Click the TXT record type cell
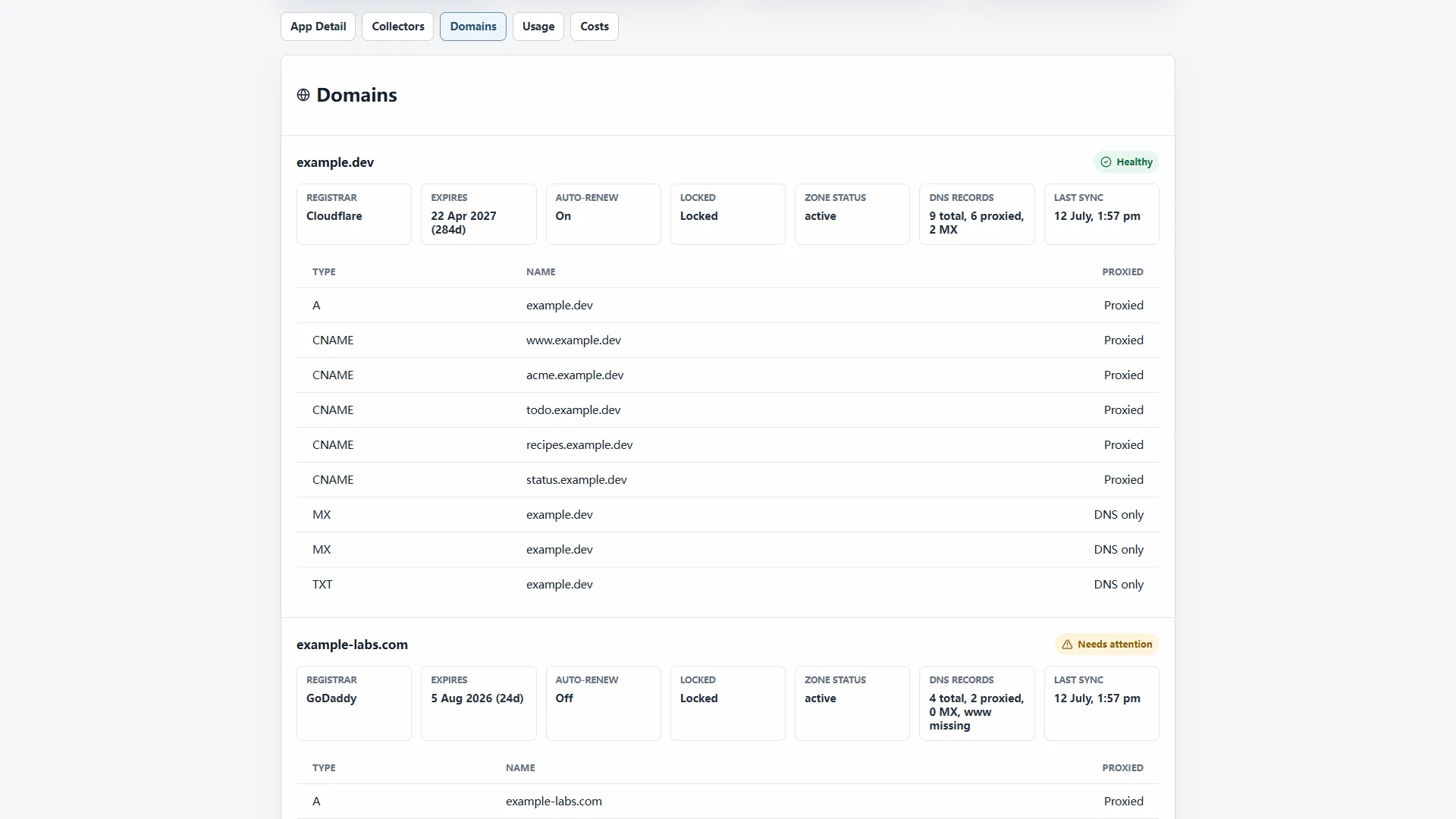Viewport: 1456px width, 819px height. (x=322, y=585)
